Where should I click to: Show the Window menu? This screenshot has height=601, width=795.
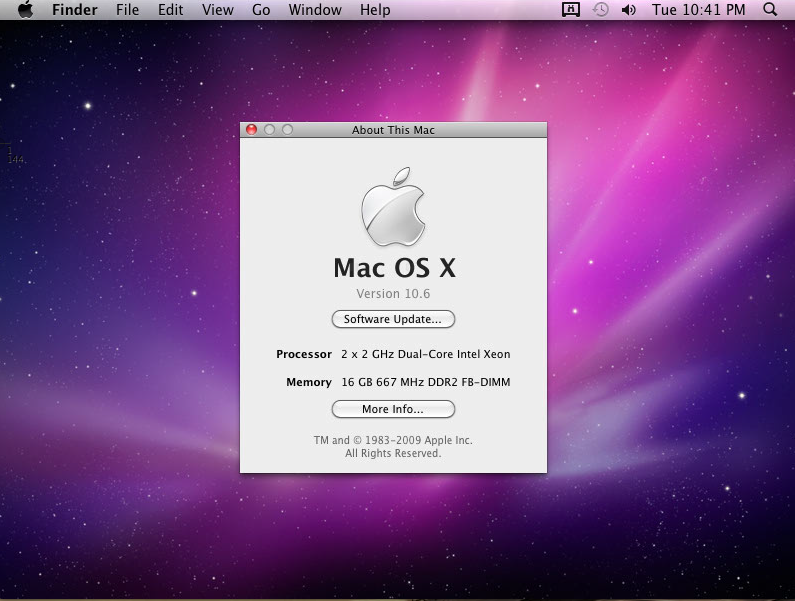[314, 10]
